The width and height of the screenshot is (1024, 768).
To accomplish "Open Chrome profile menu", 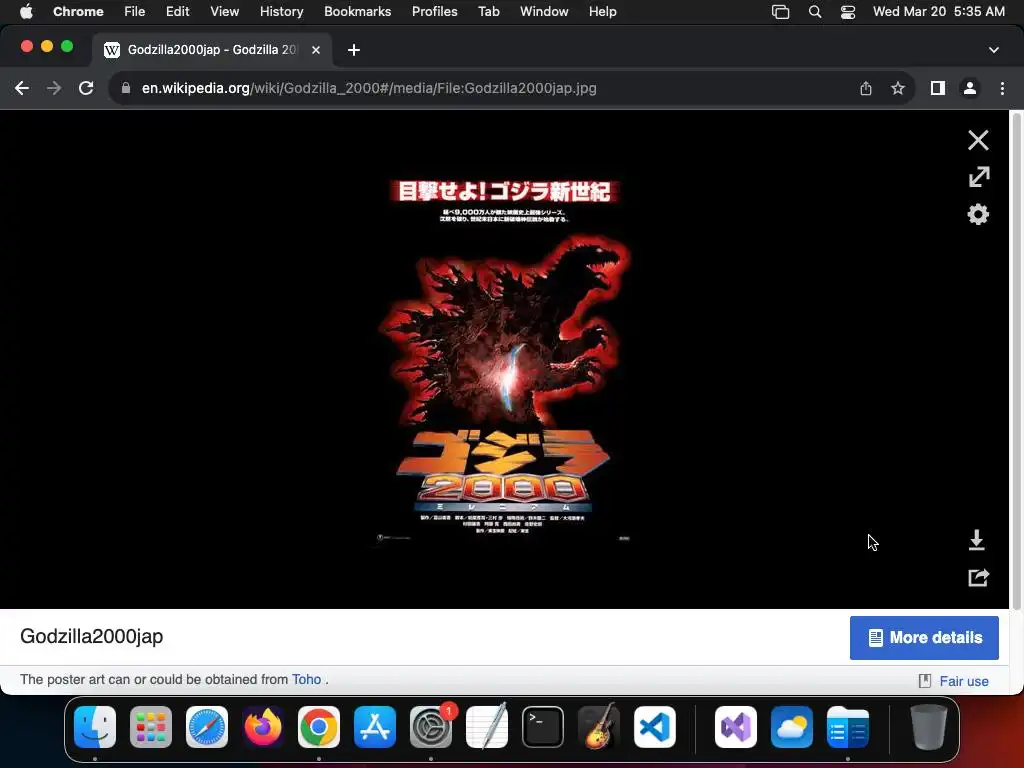I will click(x=970, y=88).
